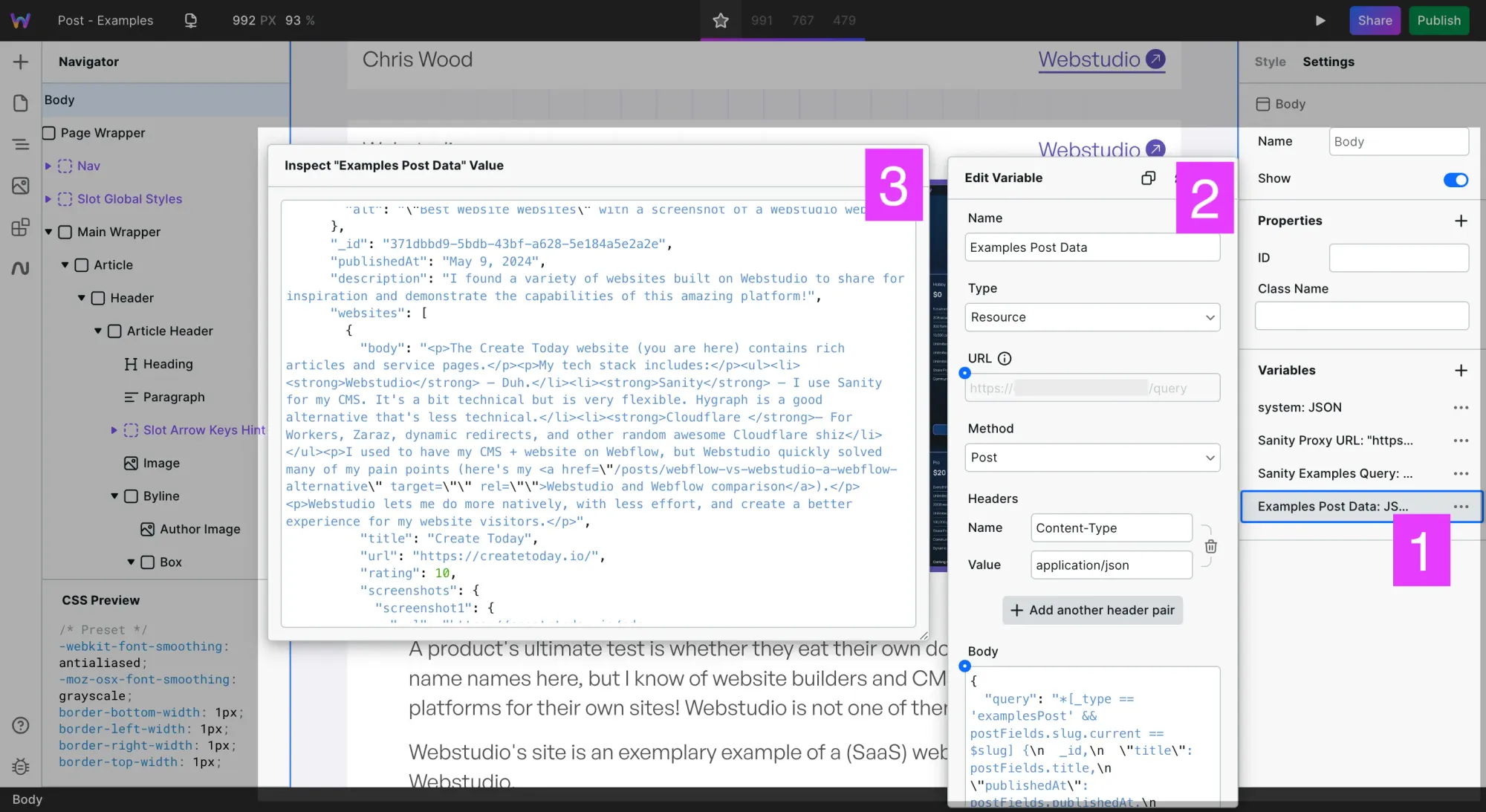Screen dimensions: 1486x812
Task: Select the Navigator icon in the left toolbar
Action: pos(20,144)
